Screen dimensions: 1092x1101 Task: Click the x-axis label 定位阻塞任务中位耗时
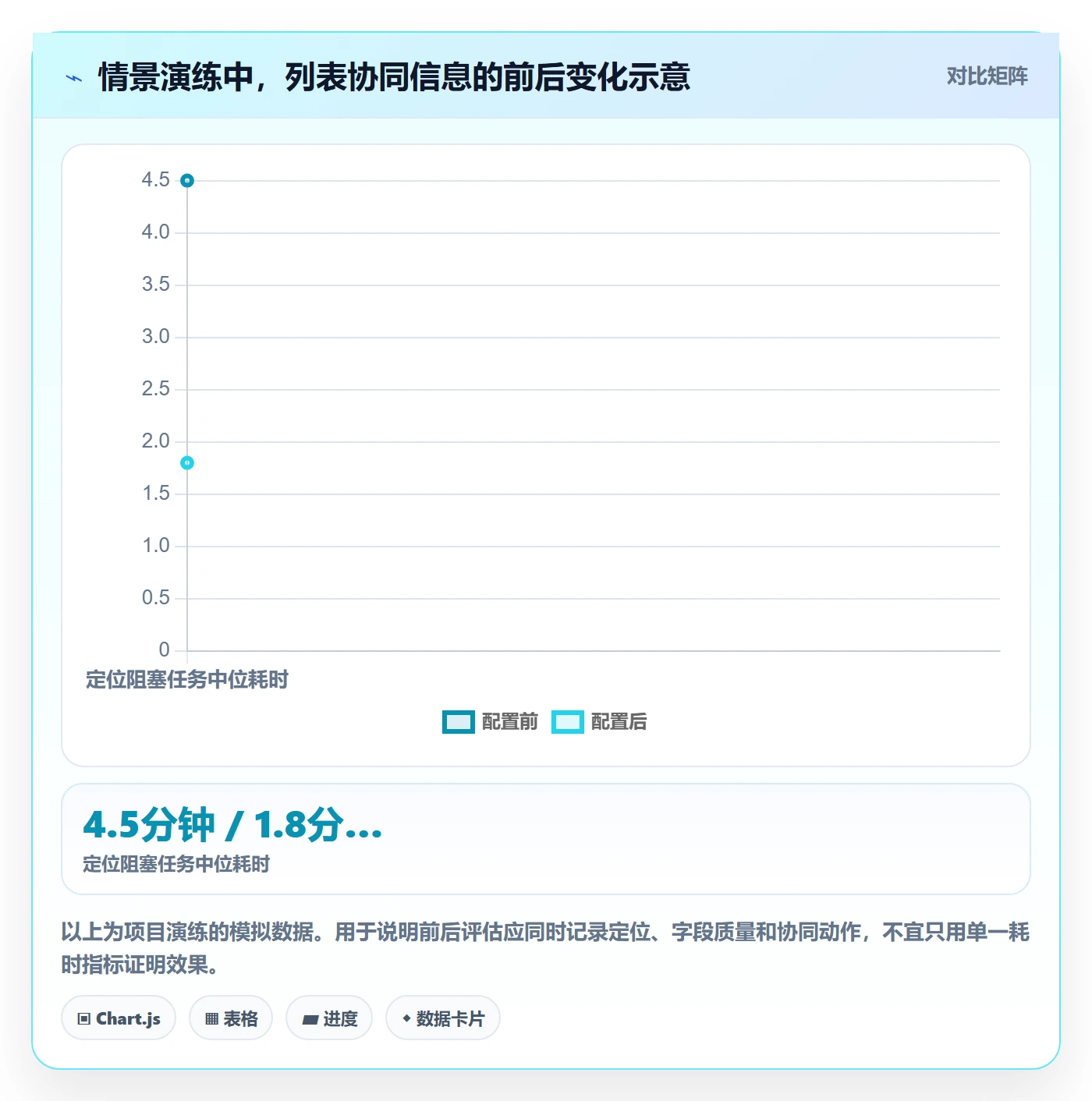[x=187, y=680]
